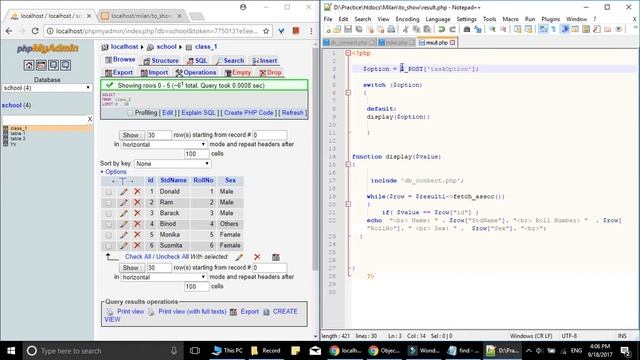Click the 'Create PHP Code' link
640x360 pixels.
(x=249, y=113)
